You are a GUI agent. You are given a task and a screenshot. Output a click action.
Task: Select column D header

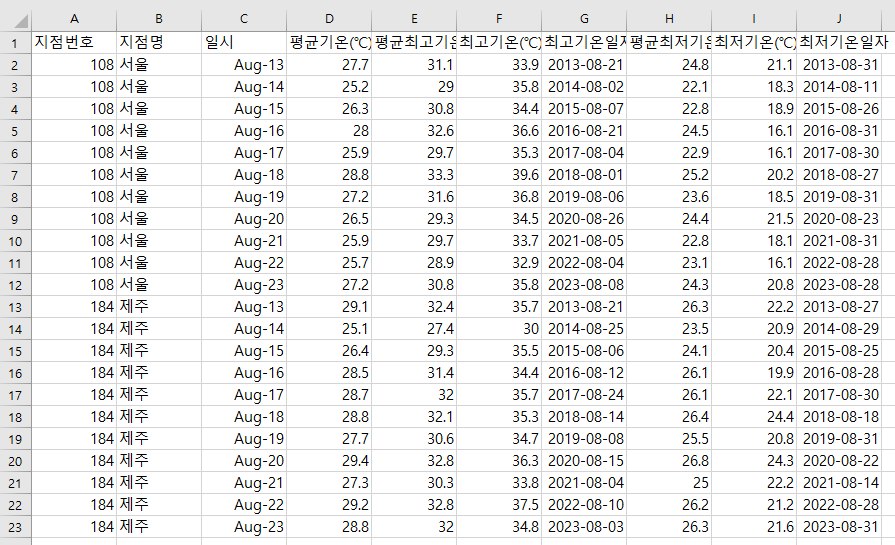pos(329,19)
